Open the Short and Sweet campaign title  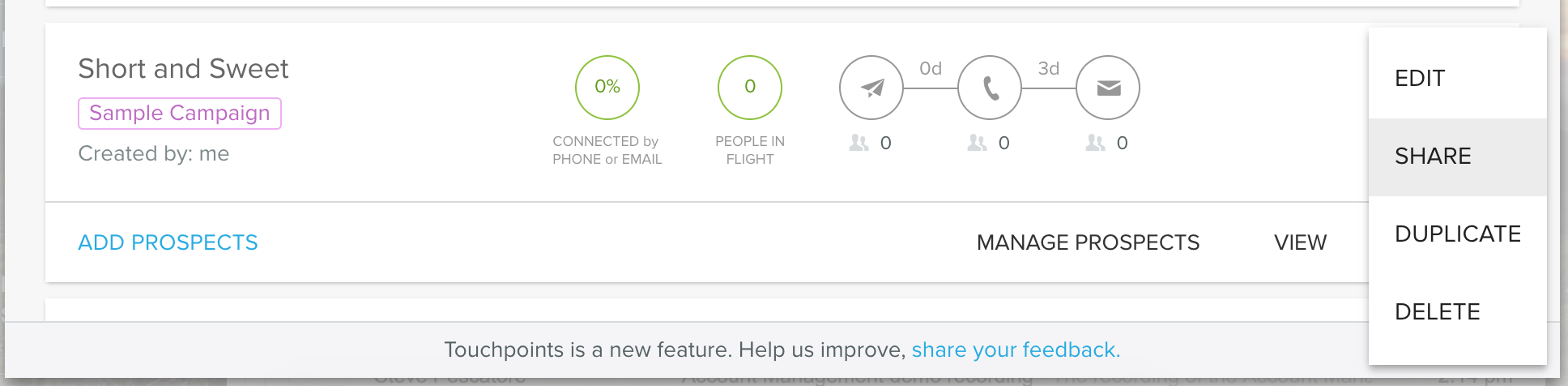(x=183, y=69)
